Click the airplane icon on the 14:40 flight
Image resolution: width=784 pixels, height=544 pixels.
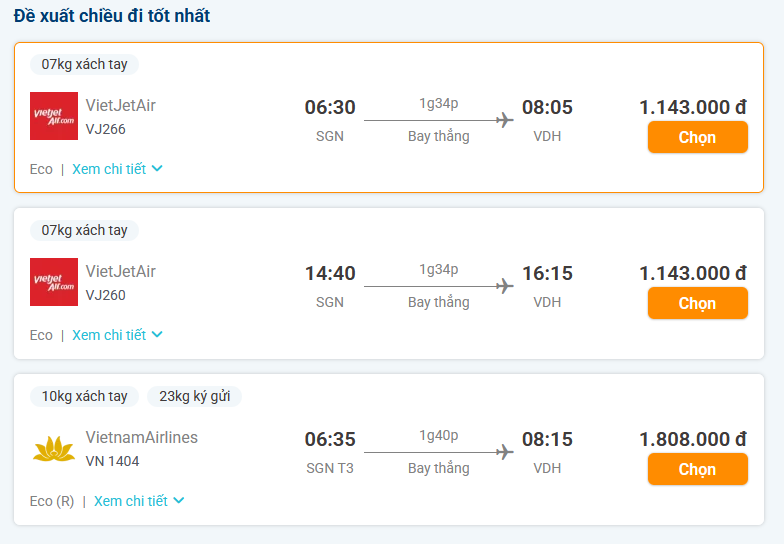pyautogui.click(x=504, y=286)
